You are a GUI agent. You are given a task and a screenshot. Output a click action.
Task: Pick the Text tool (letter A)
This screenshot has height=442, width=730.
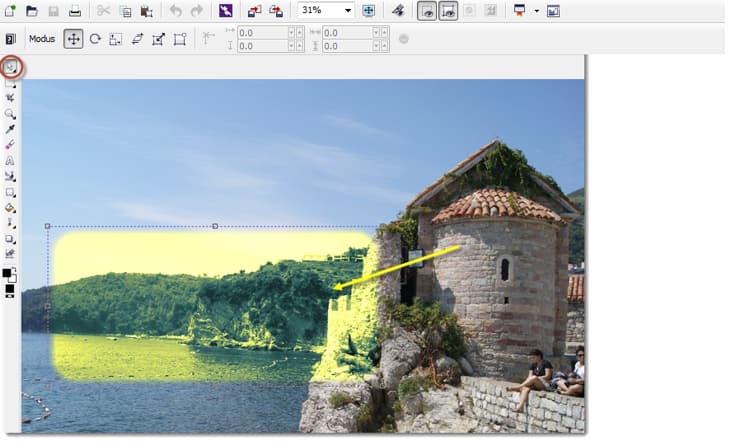(x=10, y=160)
